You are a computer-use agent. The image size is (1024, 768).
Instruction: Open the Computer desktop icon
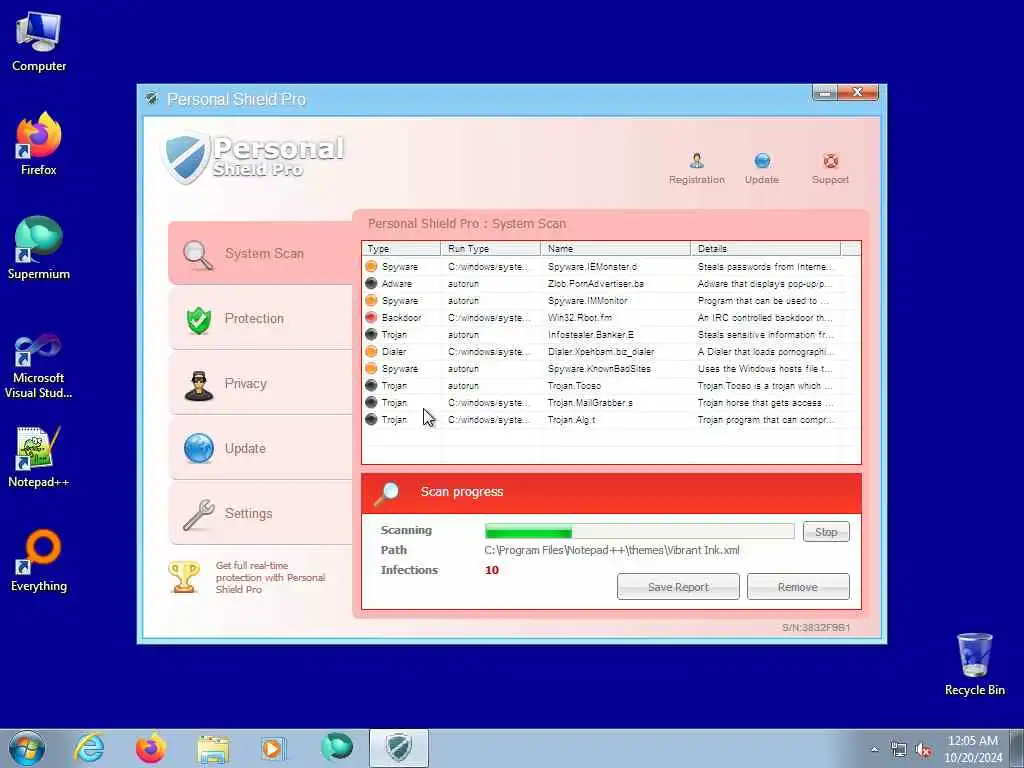tap(39, 41)
